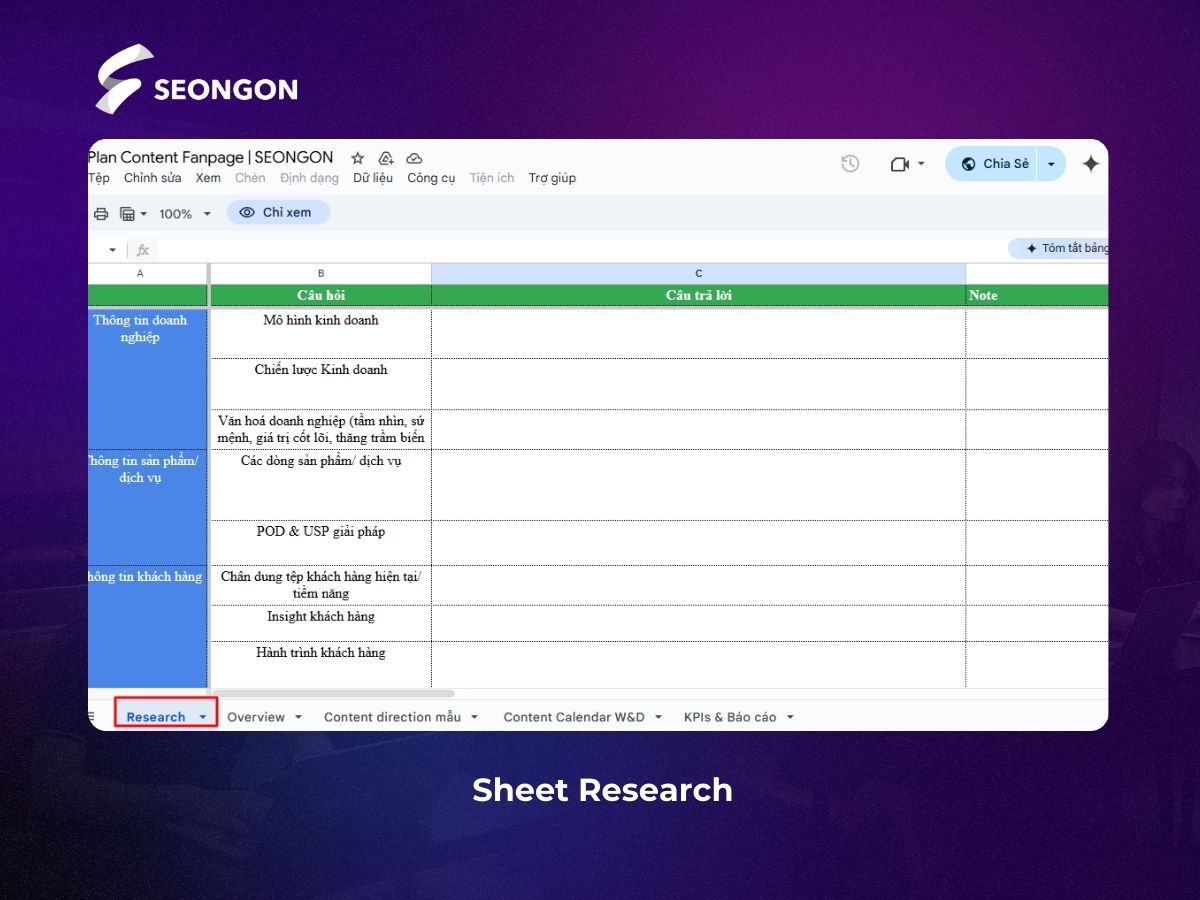Click the Tóm tắt bảng button
This screenshot has height=900, width=1200.
tap(1060, 248)
